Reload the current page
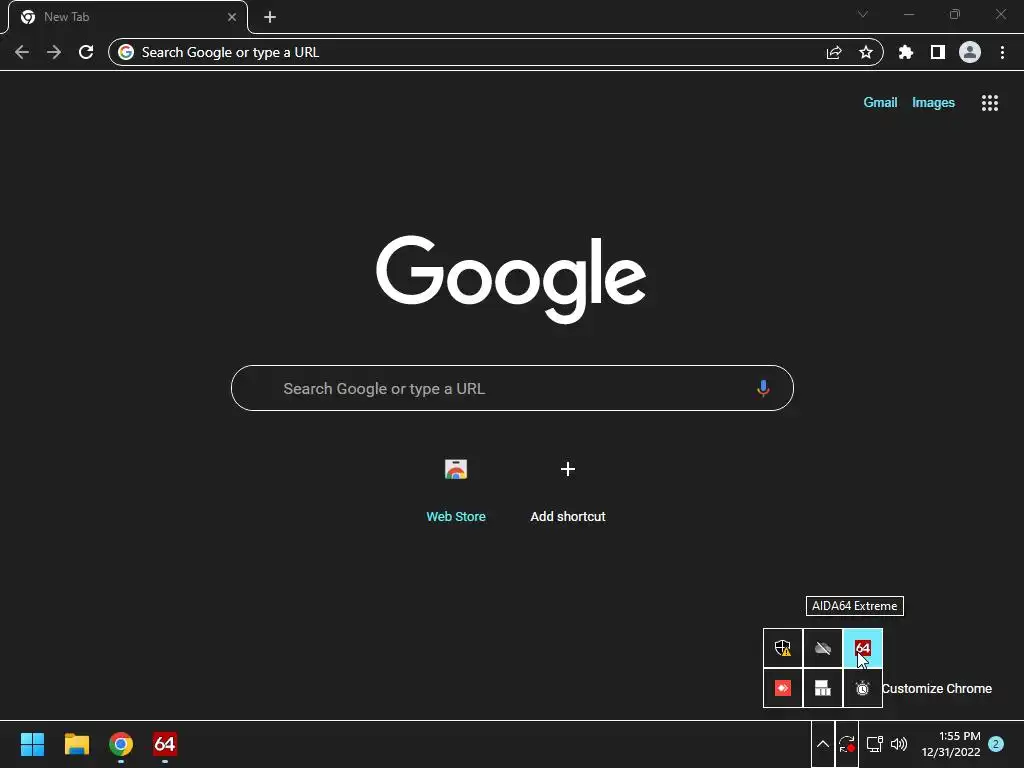 pyautogui.click(x=86, y=52)
